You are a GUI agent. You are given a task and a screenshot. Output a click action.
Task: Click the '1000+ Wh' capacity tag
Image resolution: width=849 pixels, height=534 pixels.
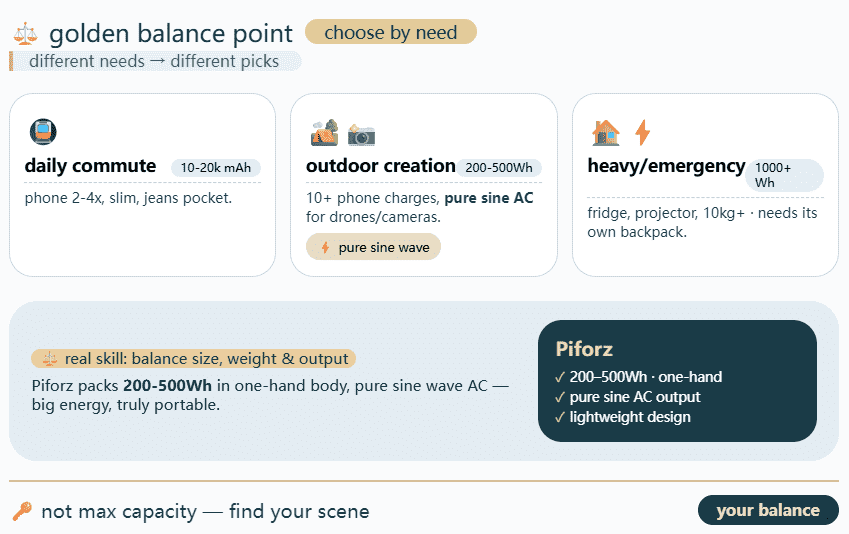click(784, 175)
